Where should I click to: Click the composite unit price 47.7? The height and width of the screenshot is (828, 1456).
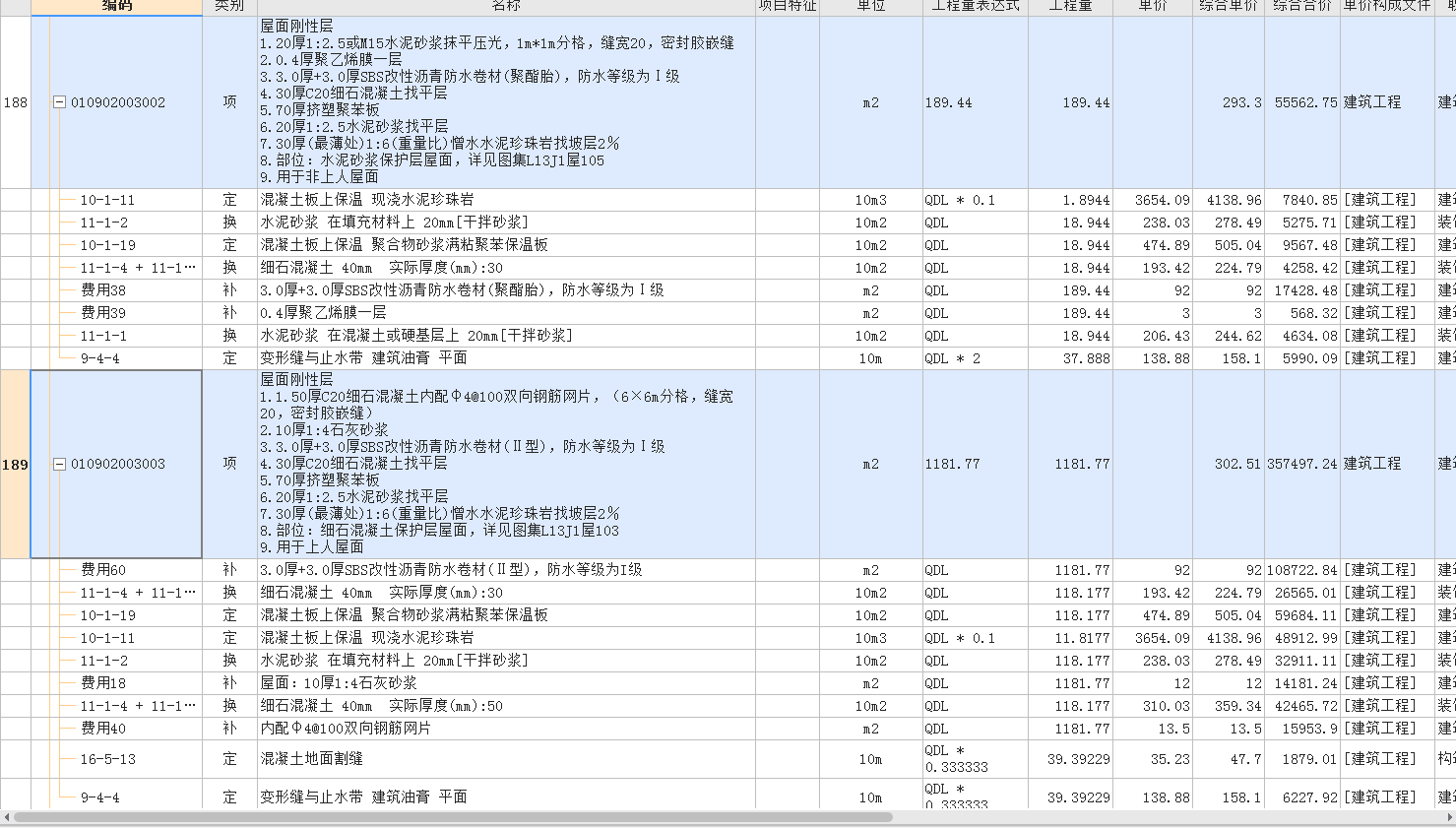(1246, 759)
